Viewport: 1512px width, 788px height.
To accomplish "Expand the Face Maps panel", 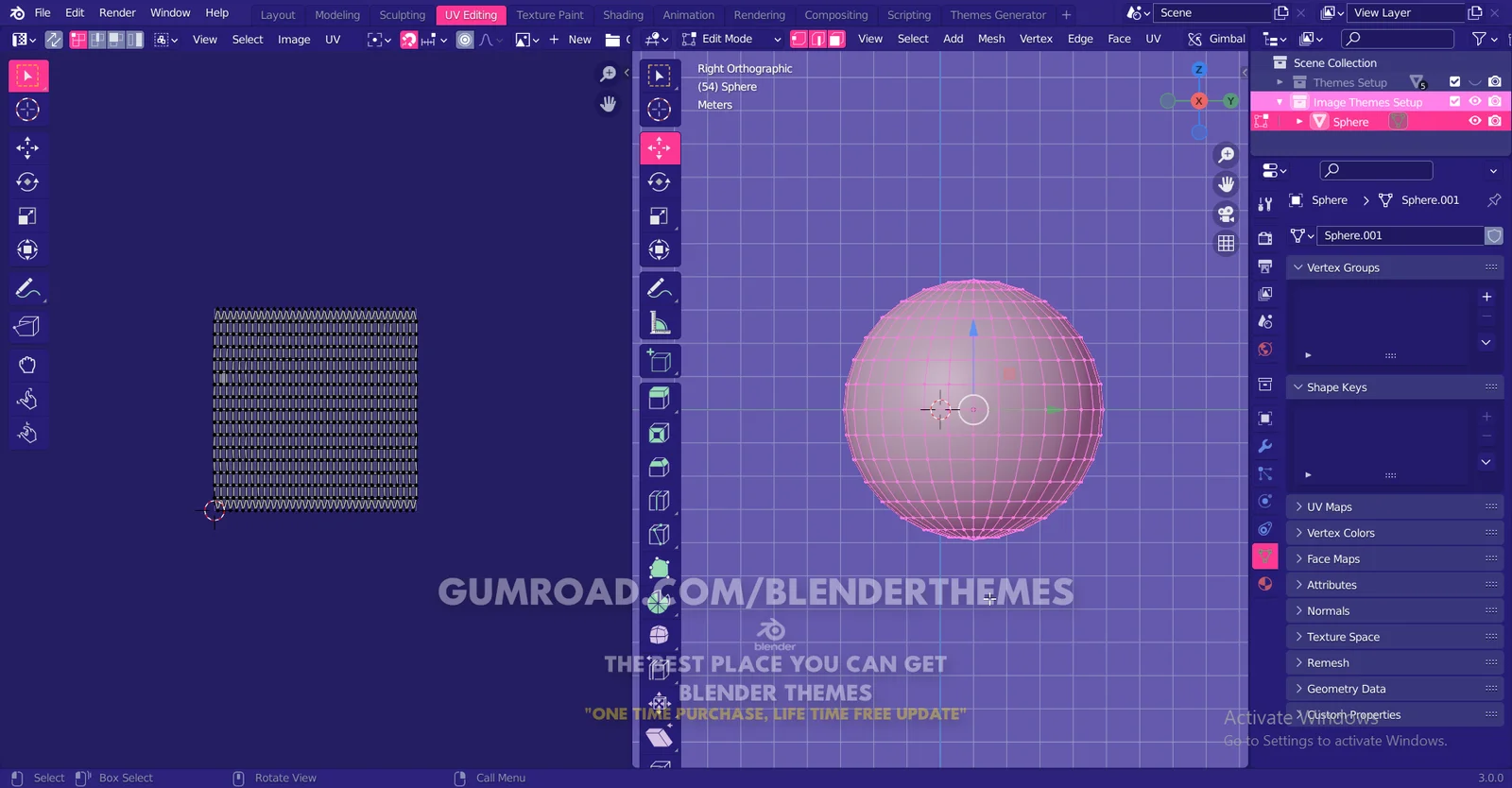I will (x=1394, y=559).
